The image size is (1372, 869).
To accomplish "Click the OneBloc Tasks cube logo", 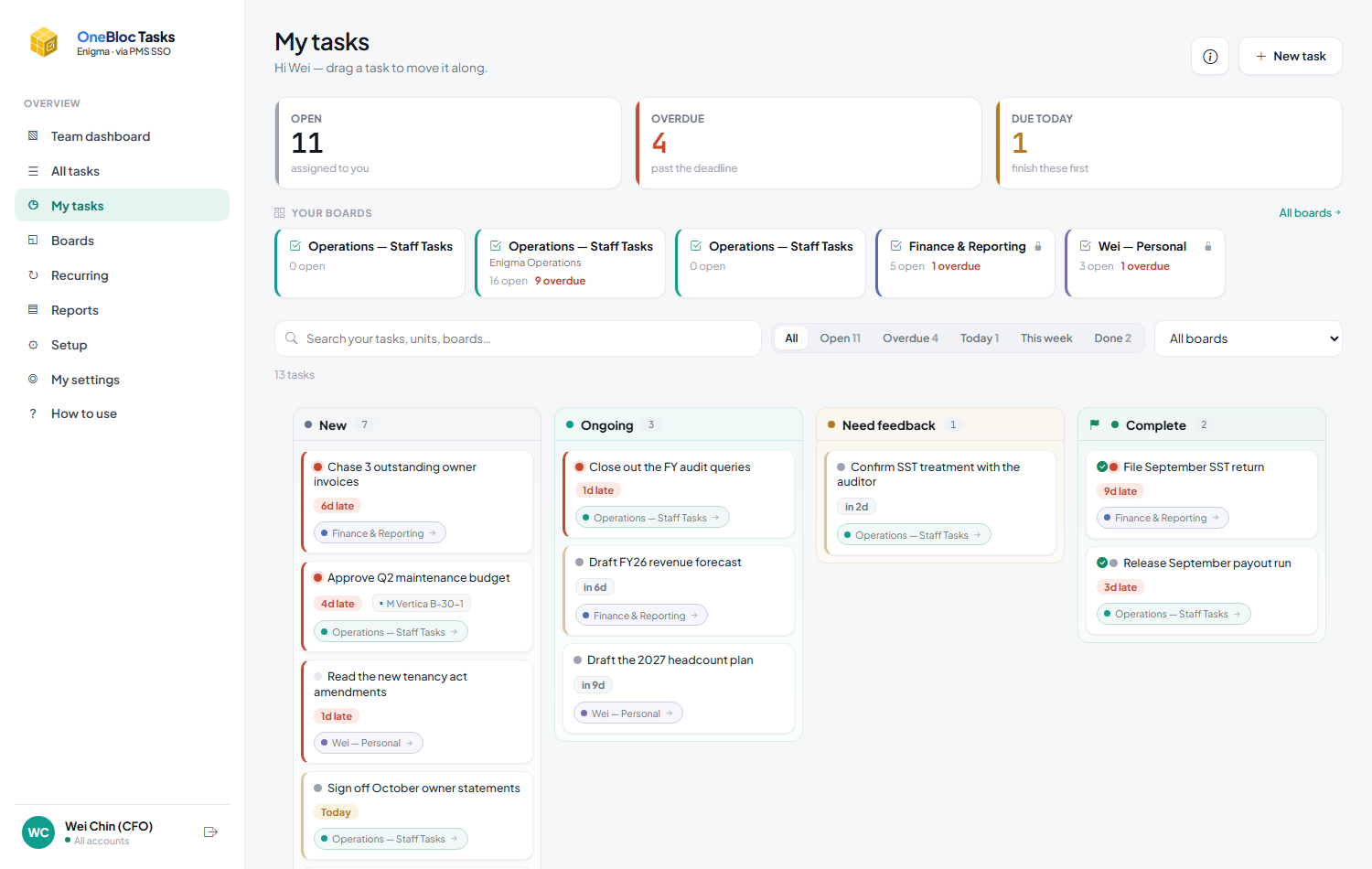I will pyautogui.click(x=44, y=42).
